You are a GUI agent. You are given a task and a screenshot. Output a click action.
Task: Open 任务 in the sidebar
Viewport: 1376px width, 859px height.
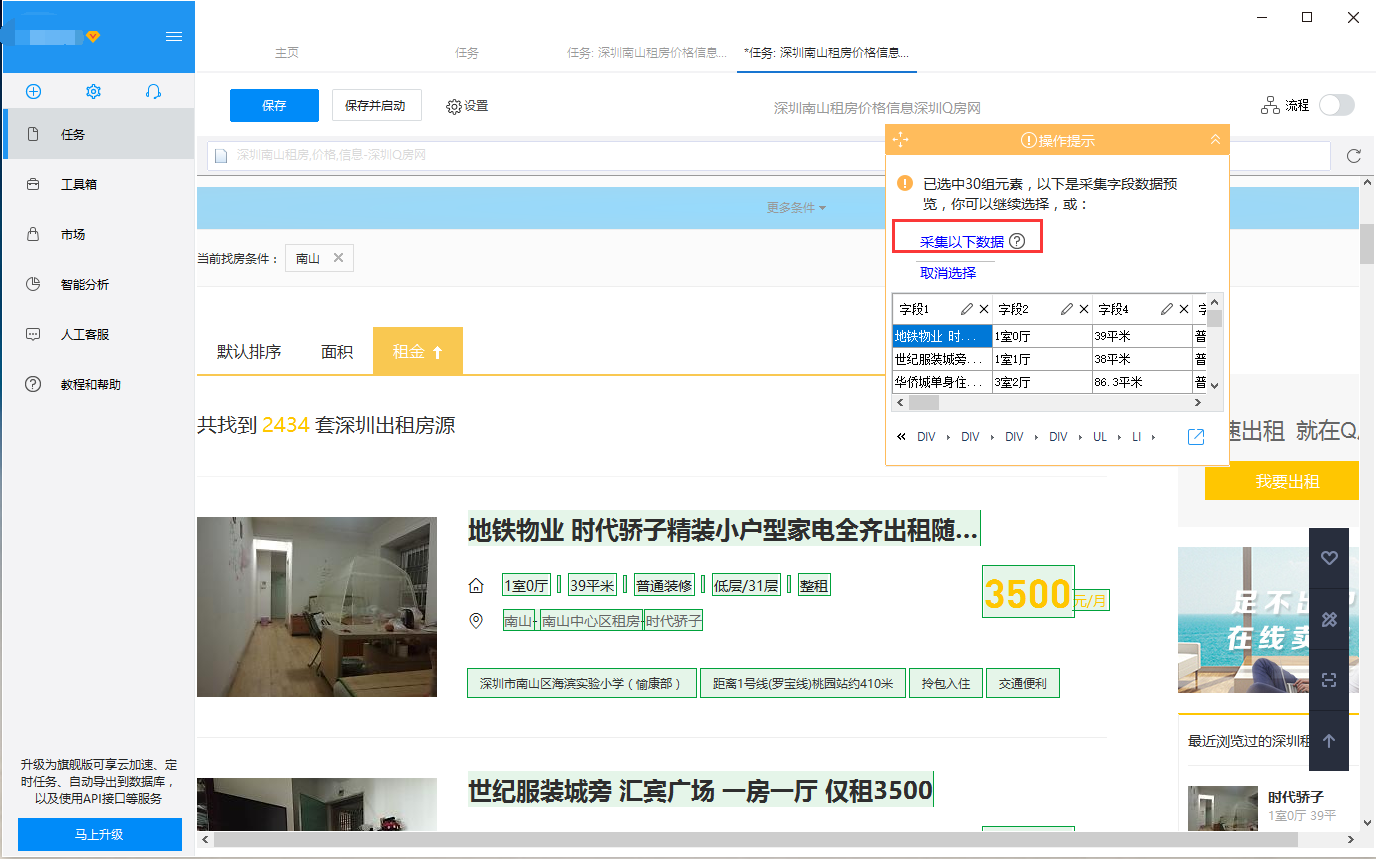pyautogui.click(x=98, y=134)
